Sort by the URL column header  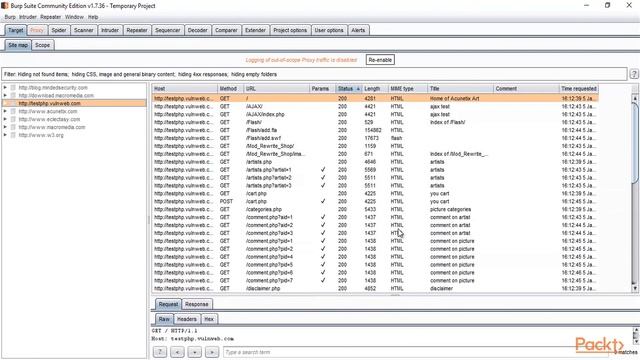277,89
